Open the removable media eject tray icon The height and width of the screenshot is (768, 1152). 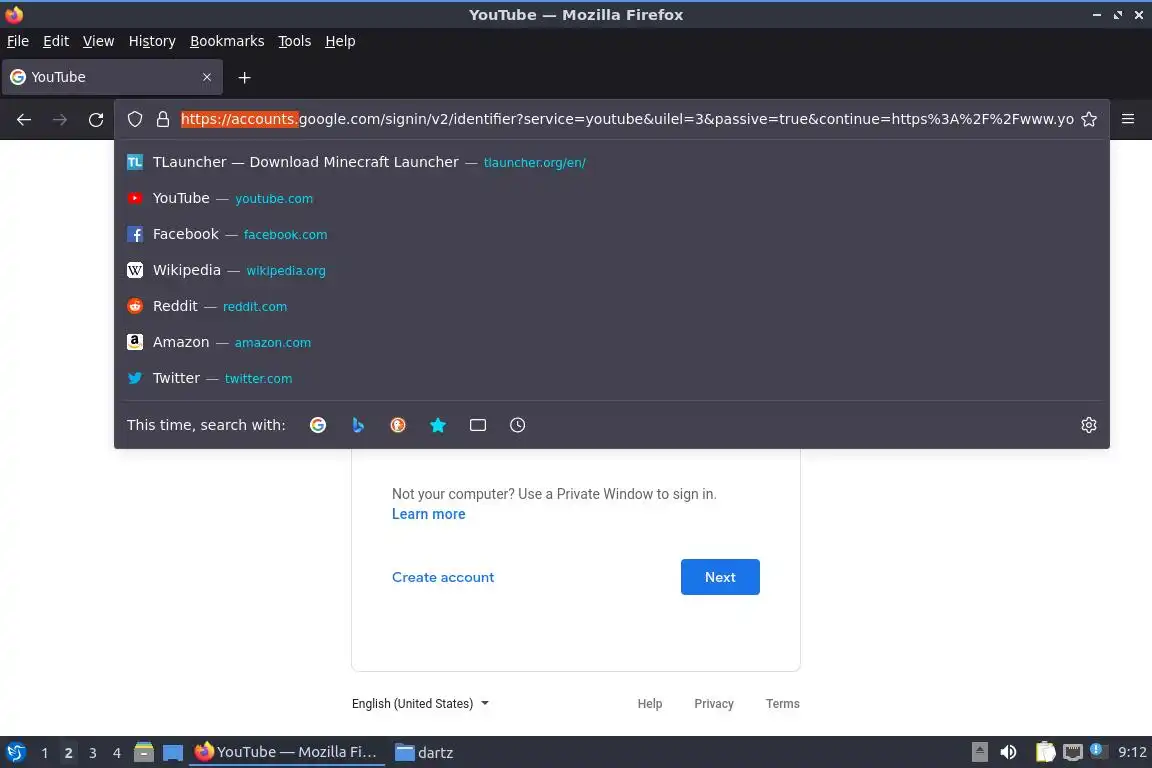(979, 752)
